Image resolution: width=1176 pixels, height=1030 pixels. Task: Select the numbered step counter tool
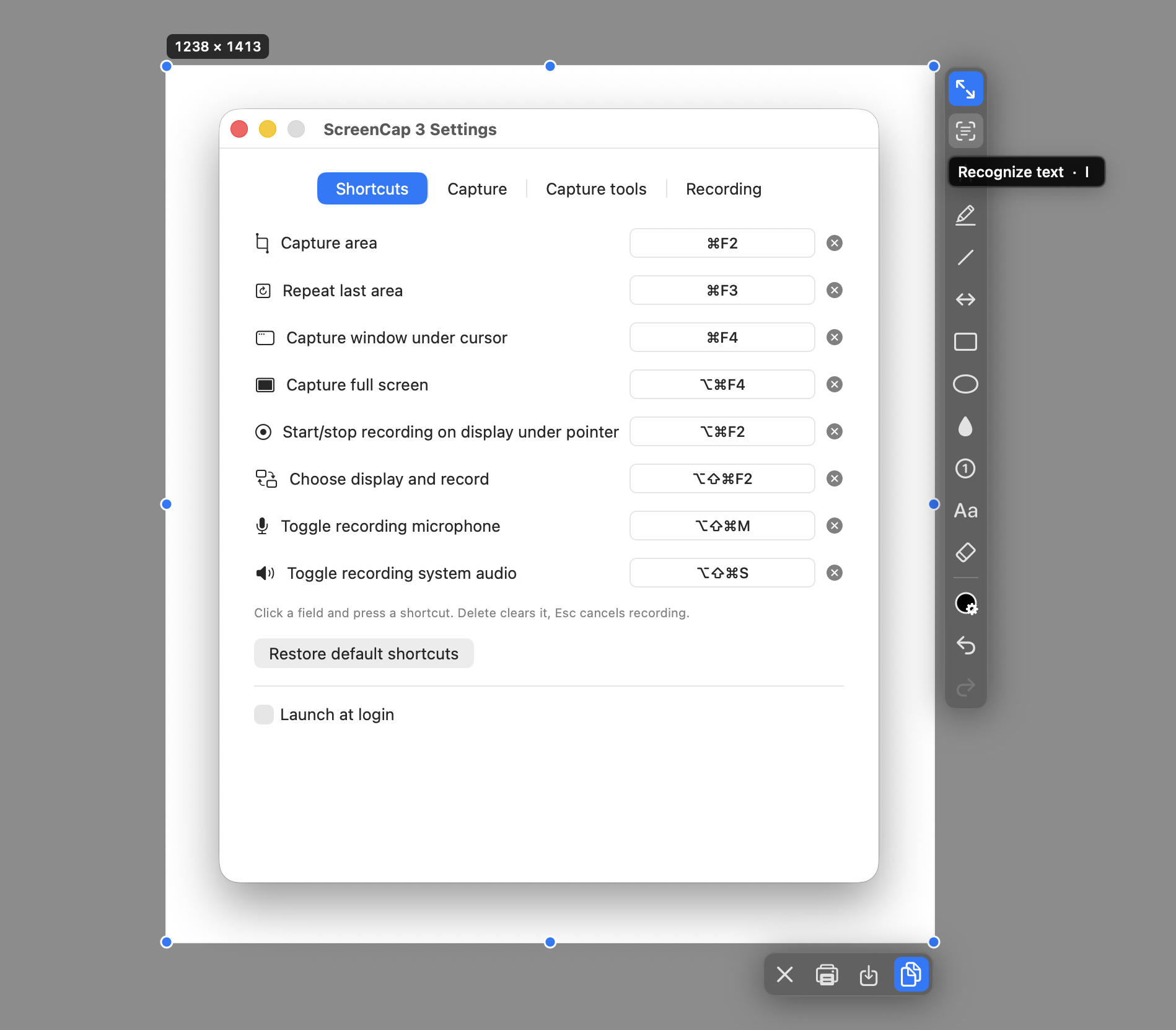click(x=965, y=469)
